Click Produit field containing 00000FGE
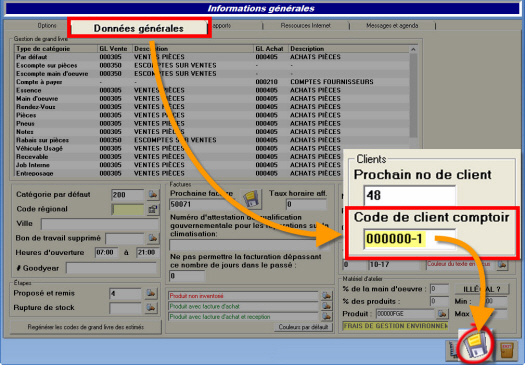This screenshot has height=365, width=525. click(405, 314)
